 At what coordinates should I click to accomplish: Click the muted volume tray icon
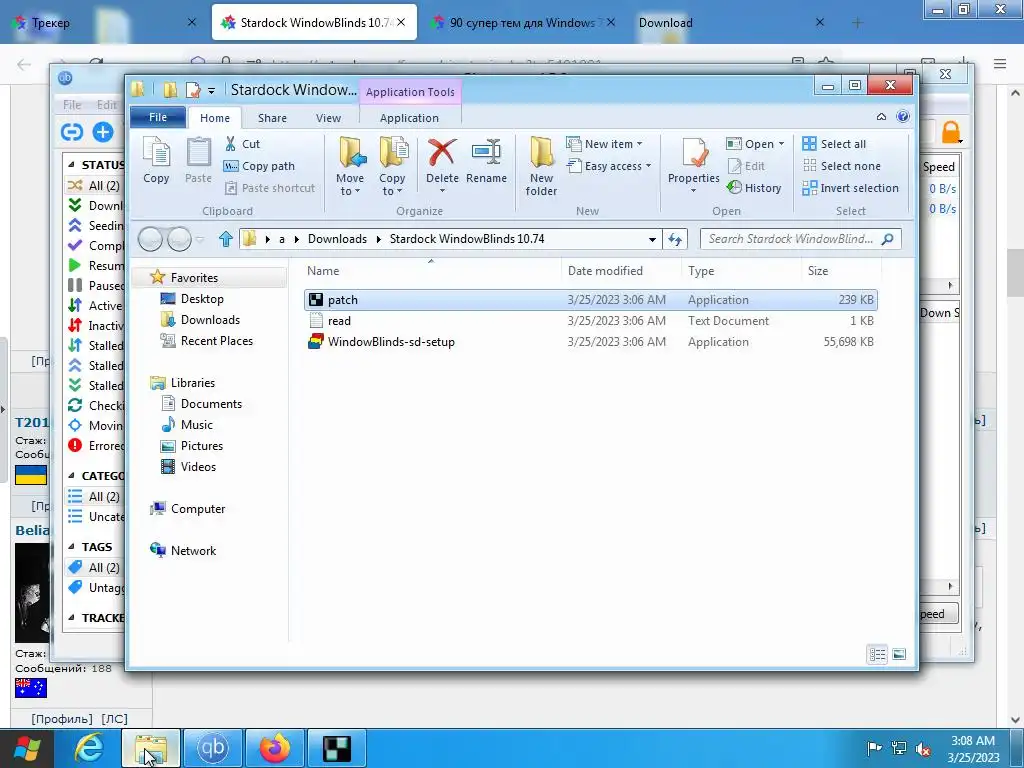[x=923, y=748]
